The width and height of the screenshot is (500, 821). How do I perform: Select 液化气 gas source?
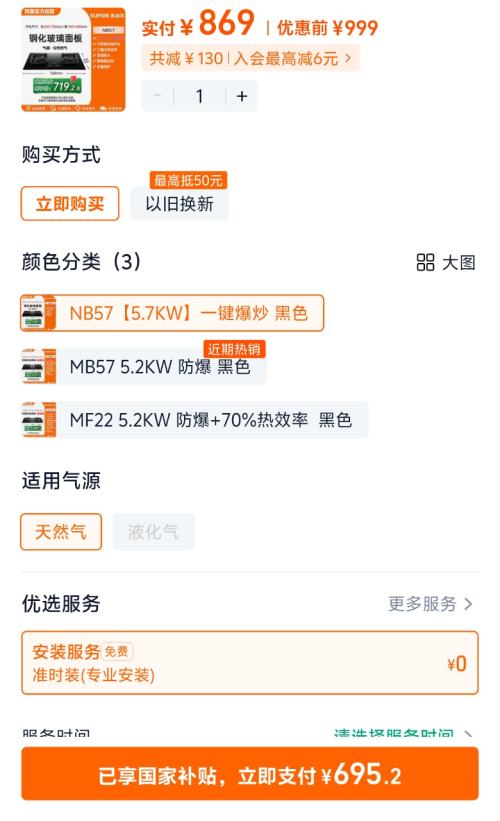[x=154, y=532]
